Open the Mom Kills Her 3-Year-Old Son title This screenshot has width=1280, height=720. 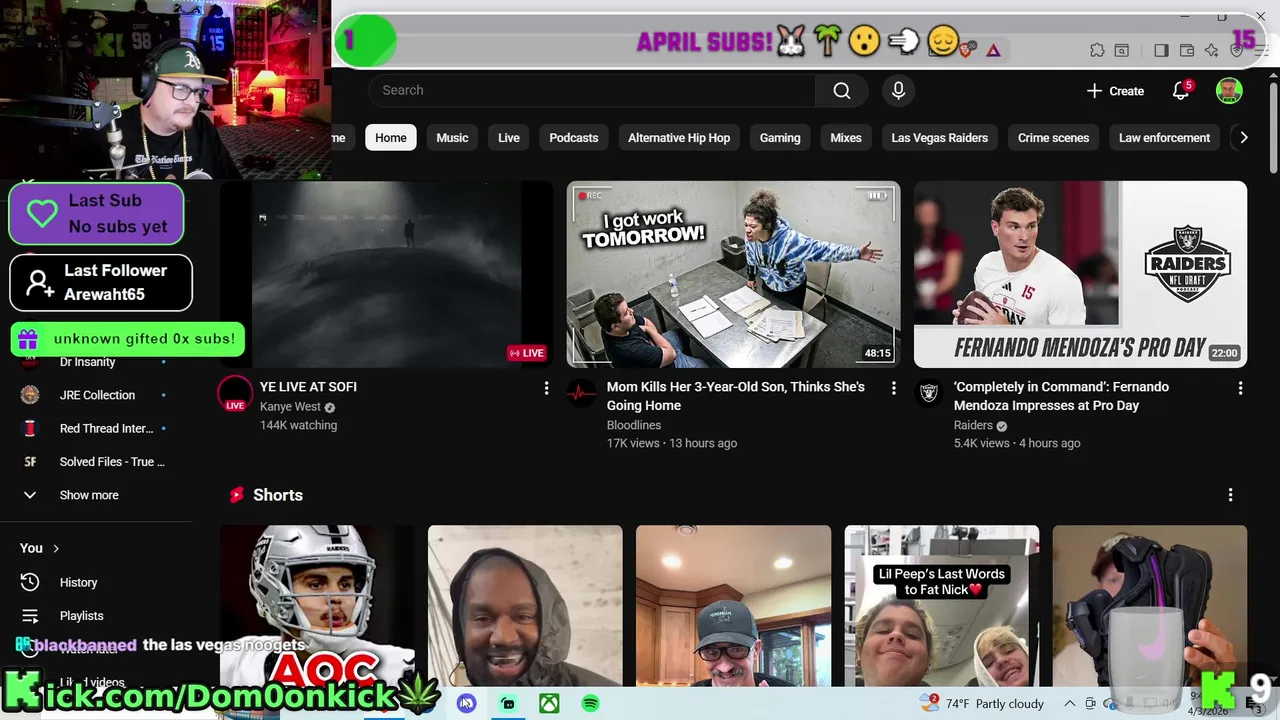[x=736, y=396]
